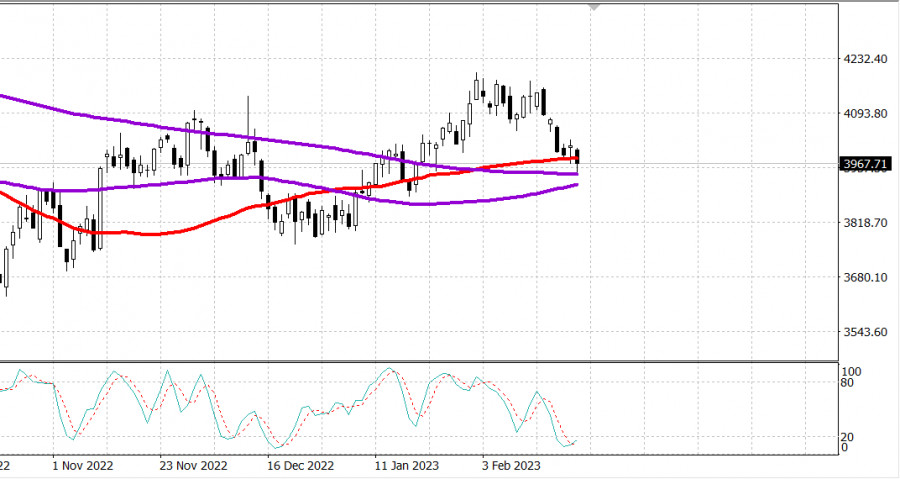Screen dimensions: 900x479
Task: Click the 3543.60 price axis label
Action: click(x=866, y=332)
